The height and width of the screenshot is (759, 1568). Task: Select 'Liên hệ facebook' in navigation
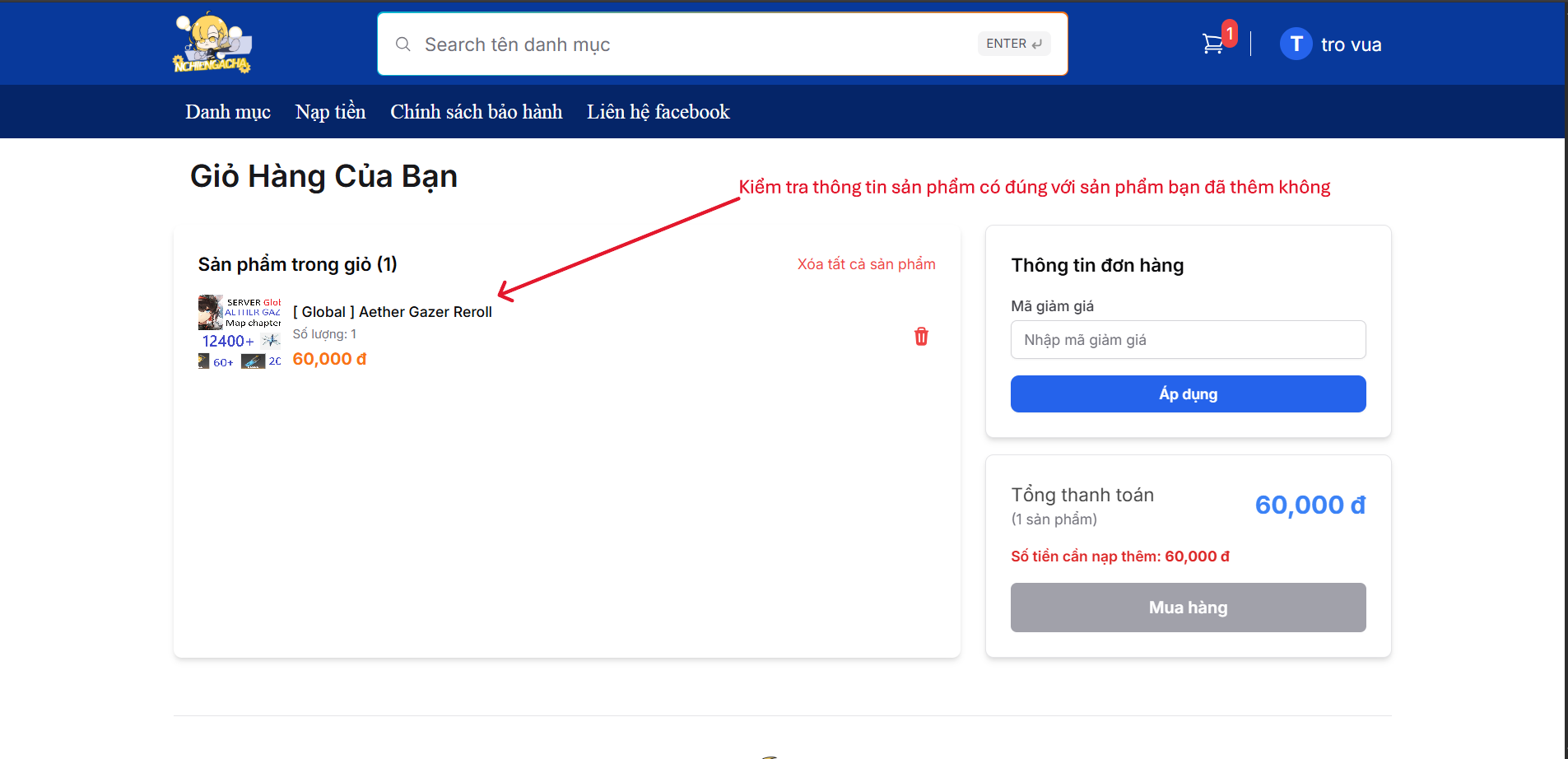click(658, 112)
